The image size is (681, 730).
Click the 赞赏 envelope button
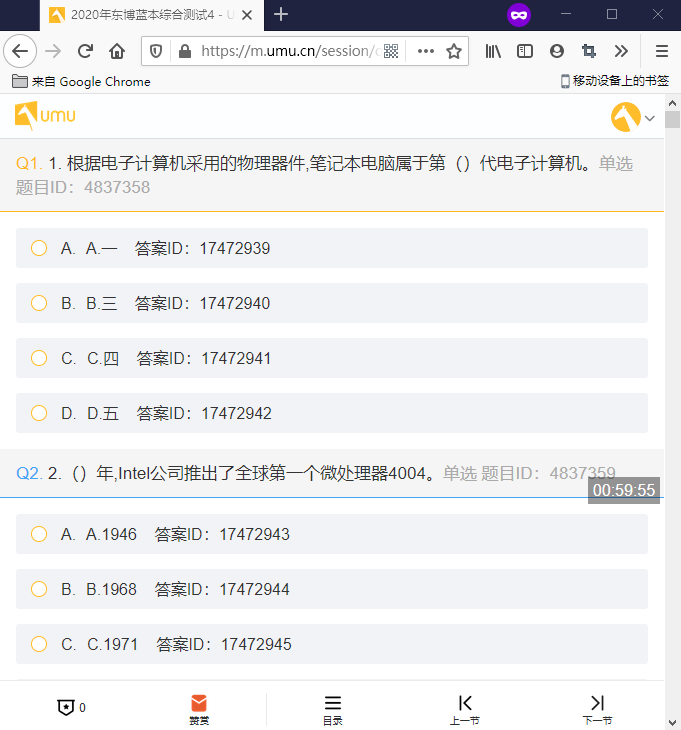click(199, 709)
